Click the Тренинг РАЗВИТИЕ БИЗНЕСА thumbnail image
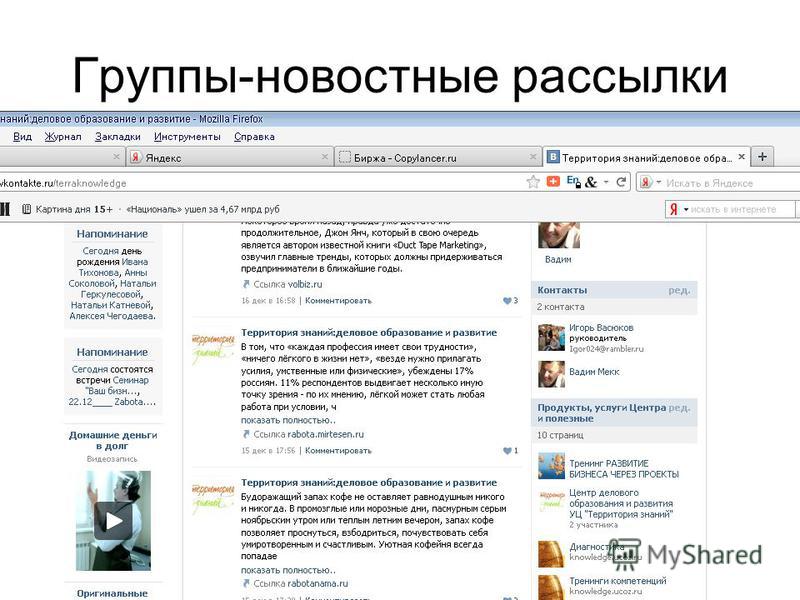This screenshot has height=600, width=800. pos(551,465)
